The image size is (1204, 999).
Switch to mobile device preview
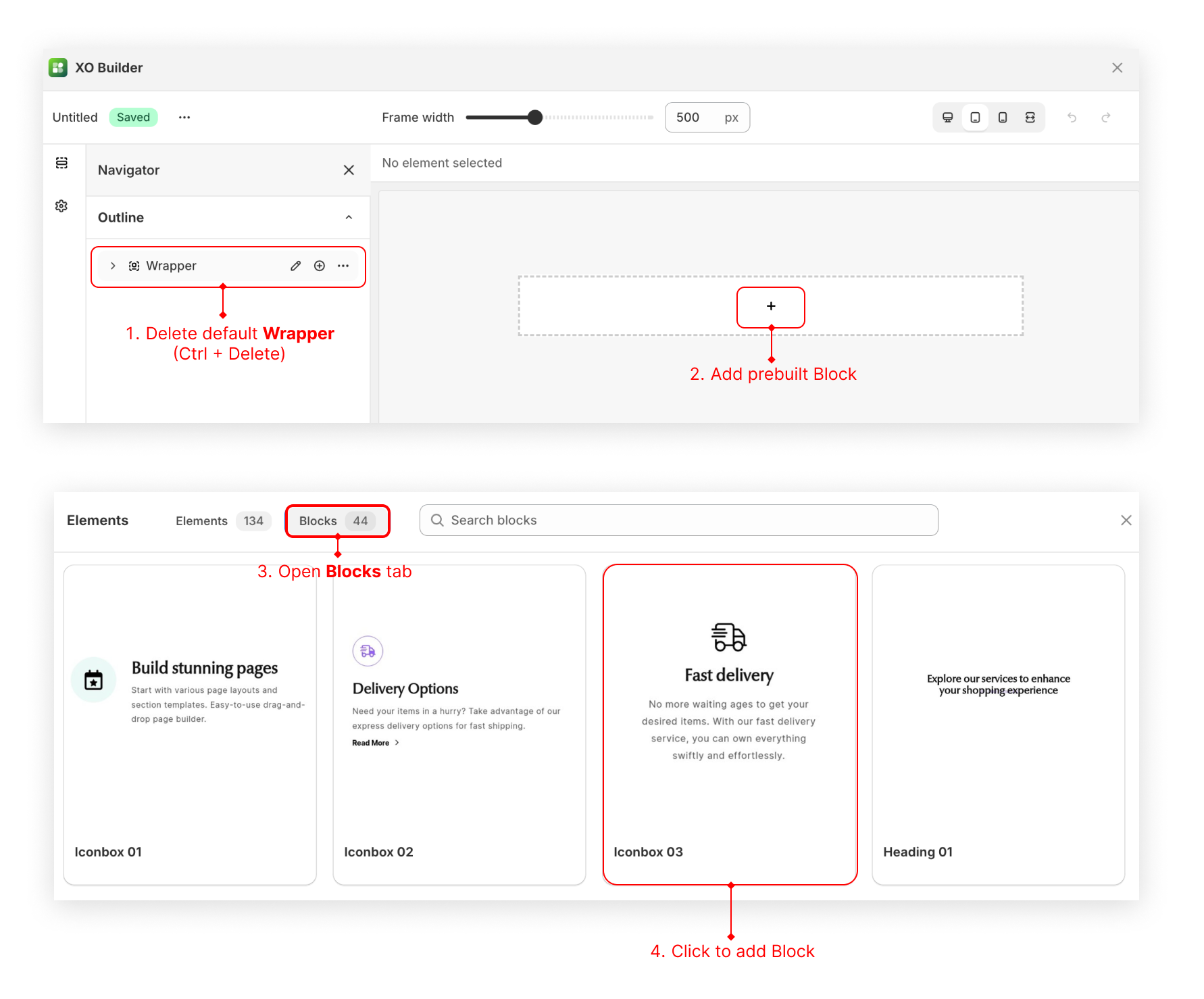click(x=1003, y=118)
